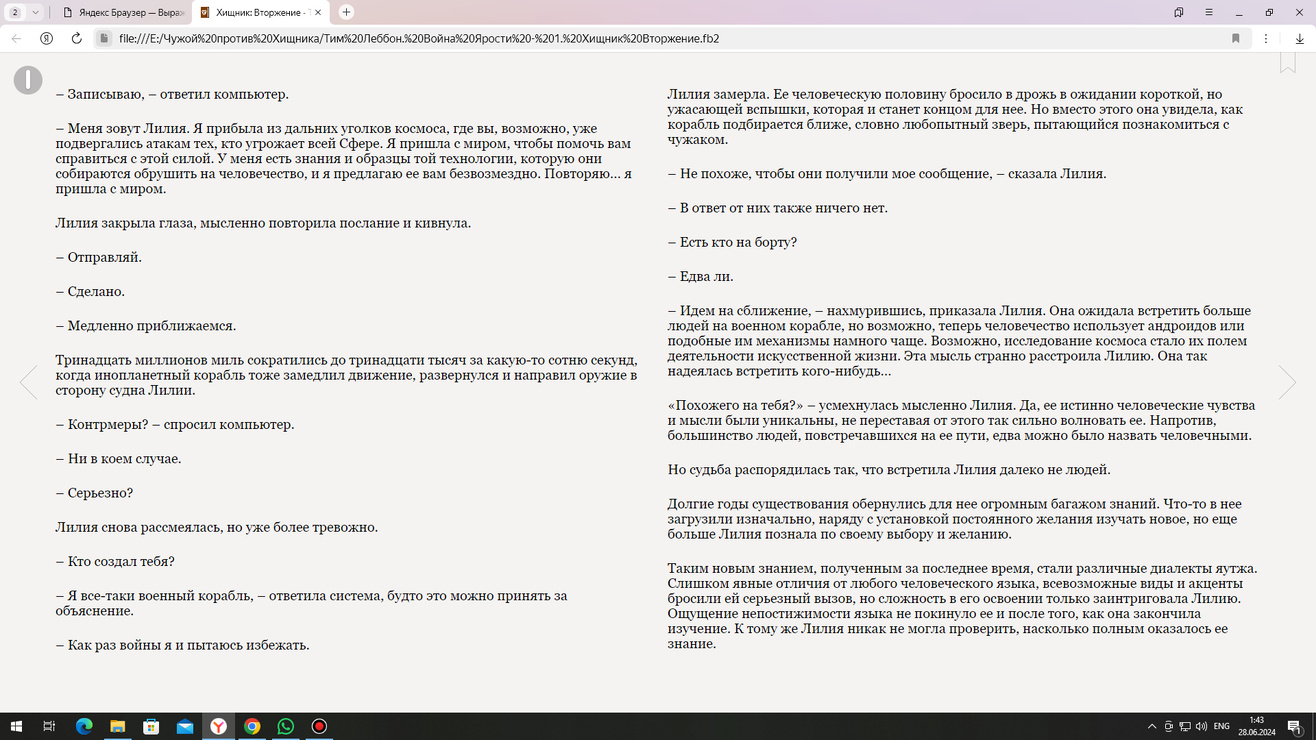Open the Yandex Browser main menu
The height and width of the screenshot is (740, 1316).
(x=1209, y=12)
